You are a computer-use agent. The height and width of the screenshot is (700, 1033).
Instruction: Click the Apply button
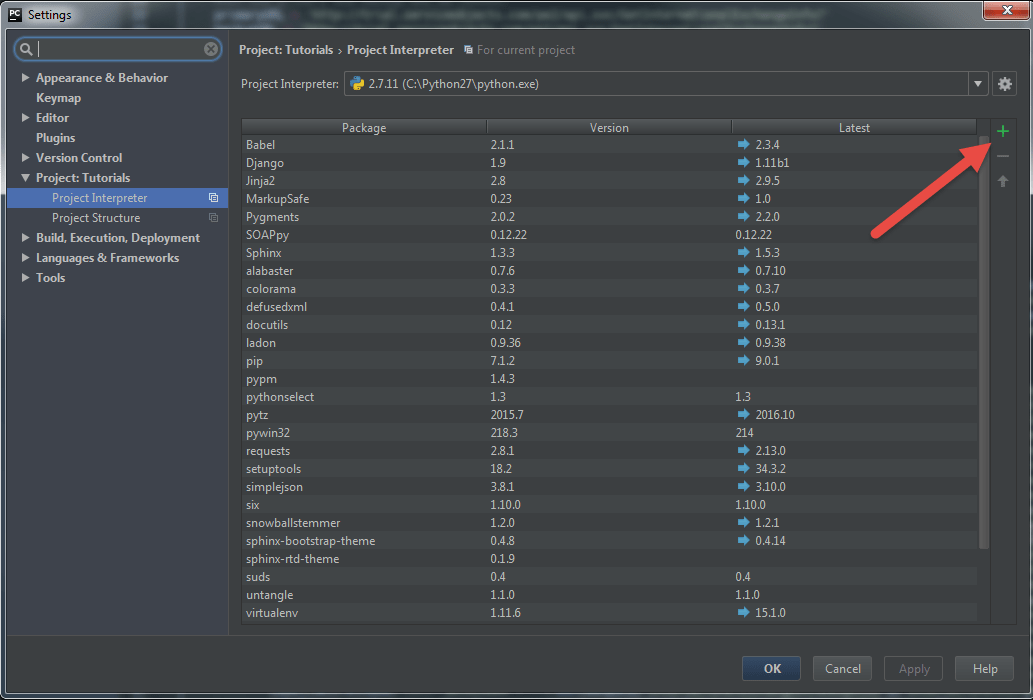click(x=914, y=668)
